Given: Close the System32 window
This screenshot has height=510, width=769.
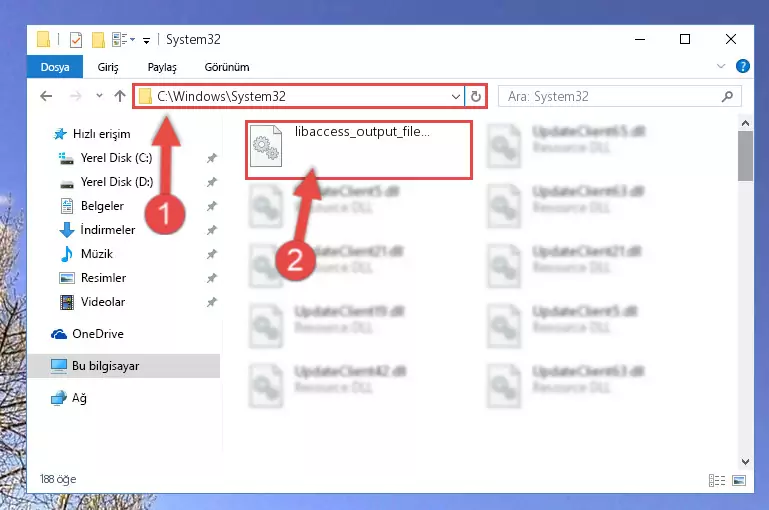Looking at the screenshot, I should [x=731, y=39].
